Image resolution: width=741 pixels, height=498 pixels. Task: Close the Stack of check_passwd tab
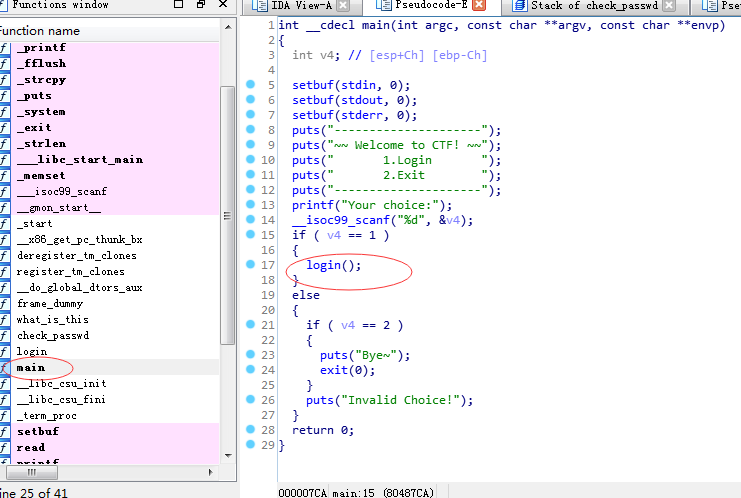pyautogui.click(x=669, y=6)
